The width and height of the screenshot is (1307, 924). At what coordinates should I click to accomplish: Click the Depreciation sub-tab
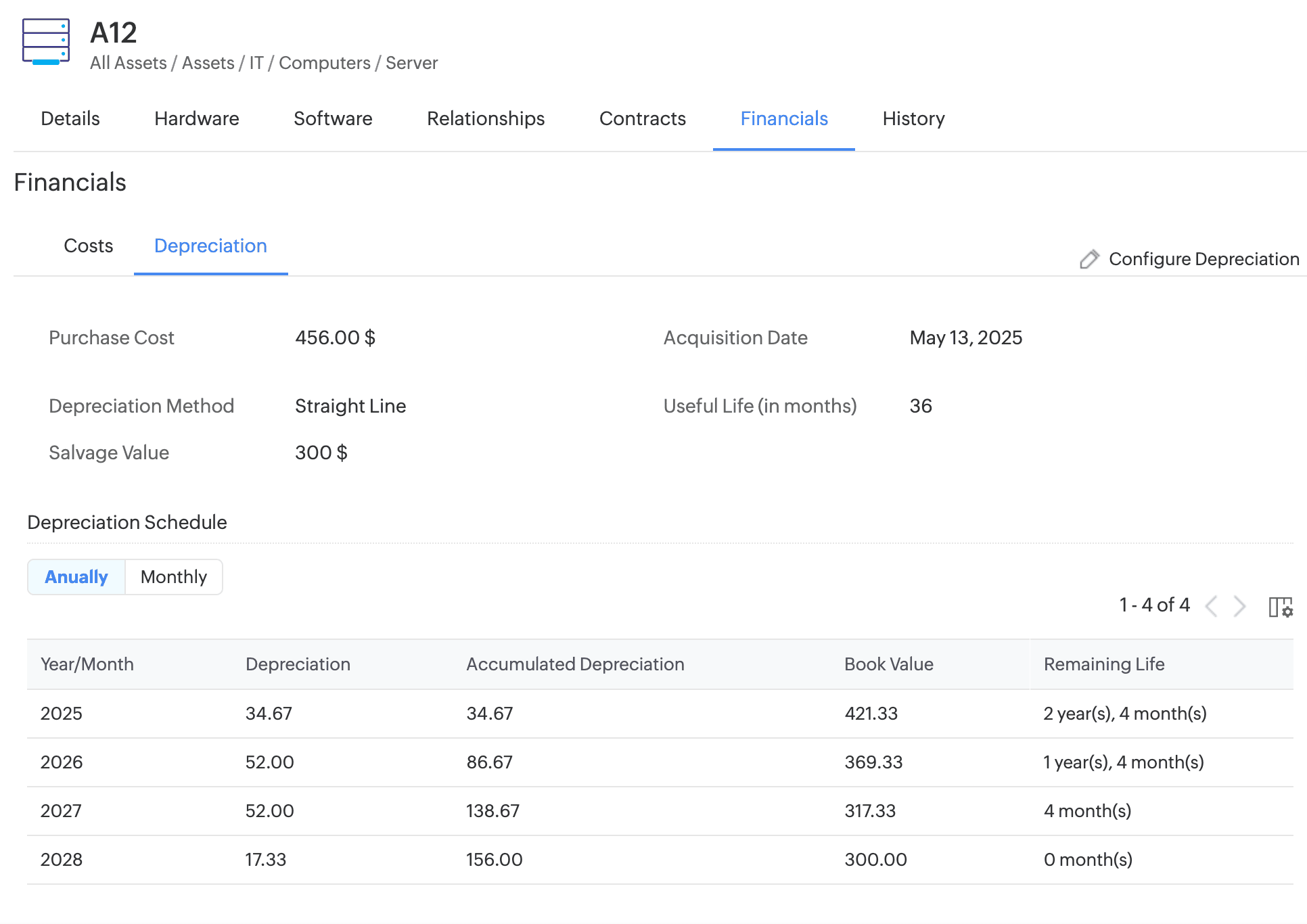click(210, 246)
